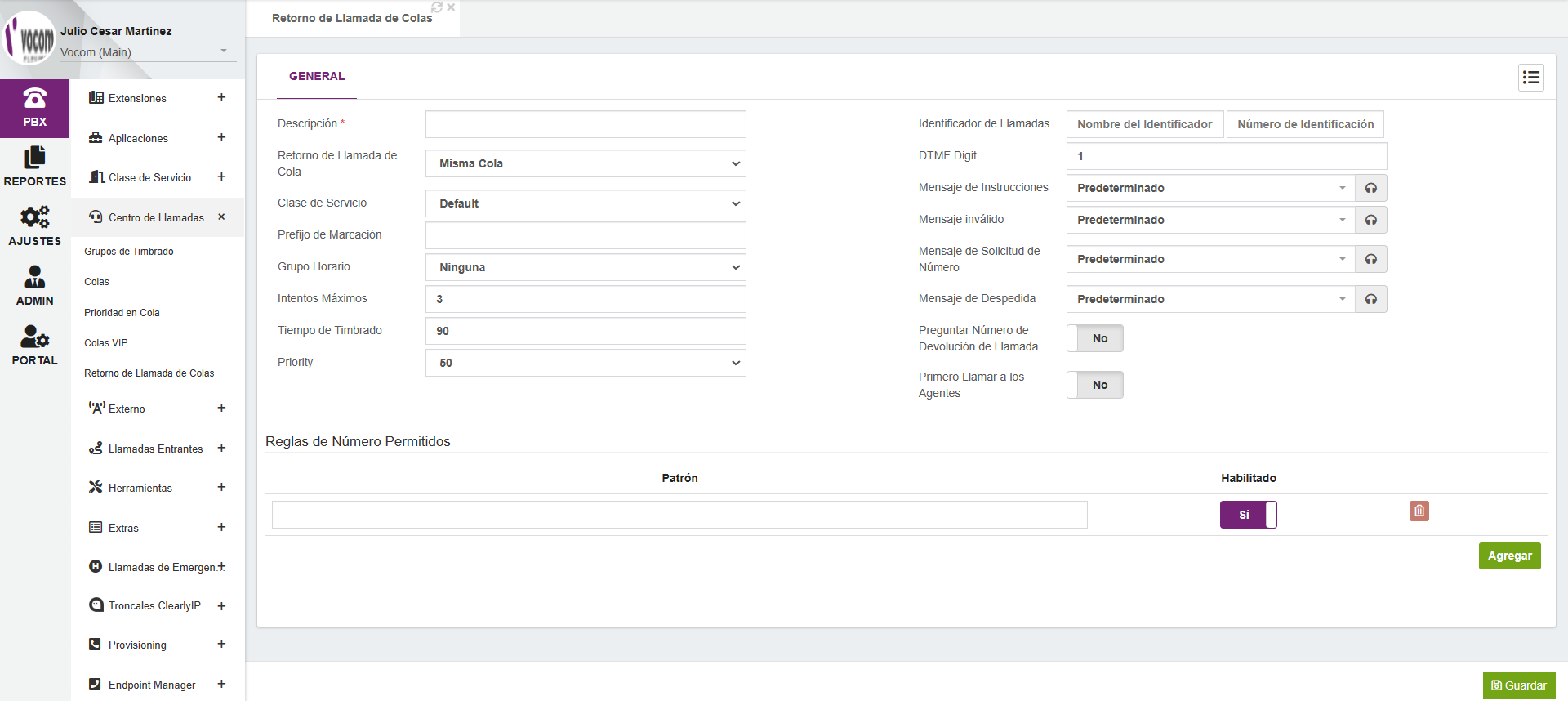Open Mensaje de Despedida dropdown
Screen dimensions: 1568x701
pyautogui.click(x=1211, y=299)
